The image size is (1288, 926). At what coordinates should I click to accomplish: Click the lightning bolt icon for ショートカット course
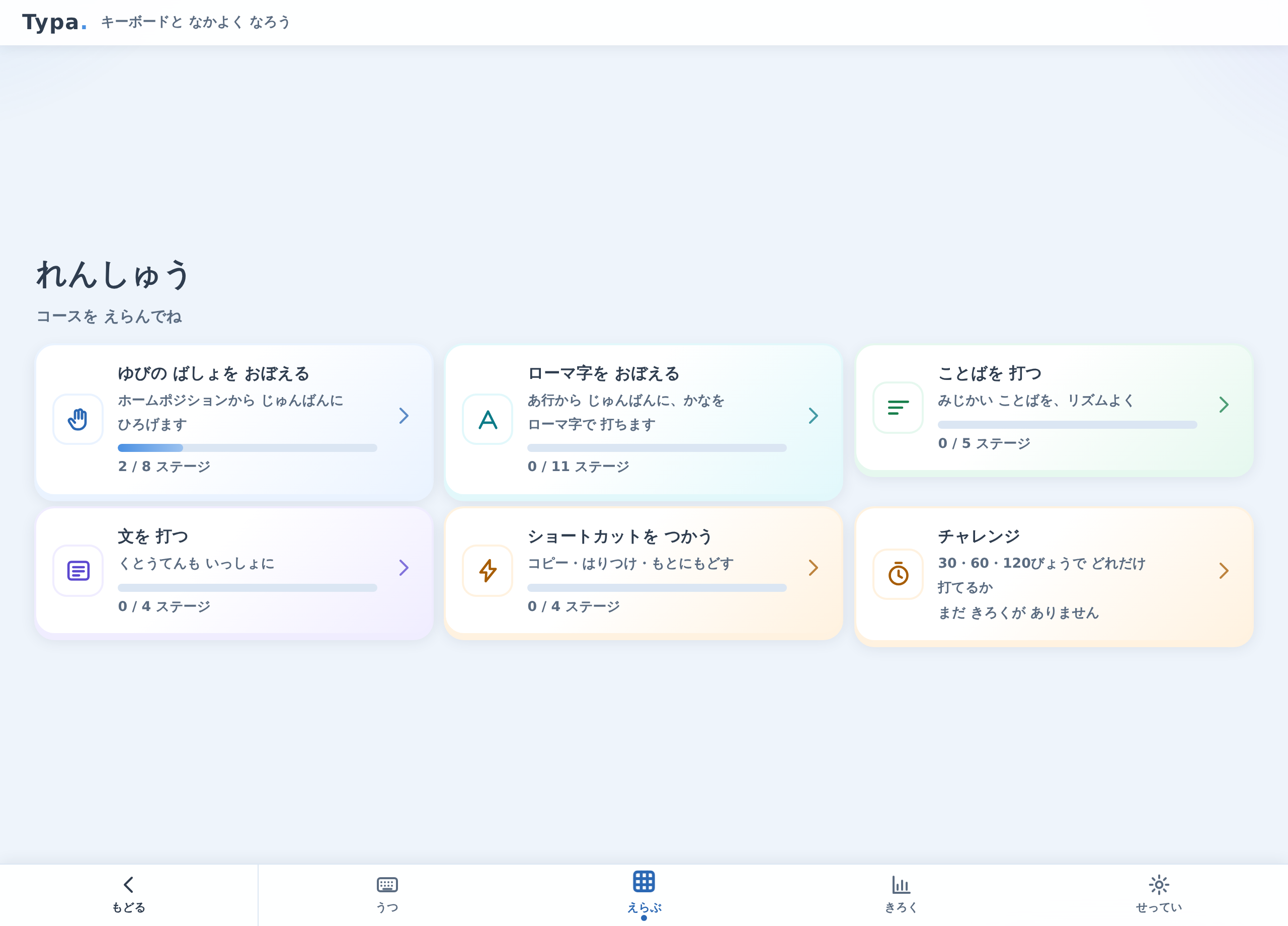tap(487, 570)
